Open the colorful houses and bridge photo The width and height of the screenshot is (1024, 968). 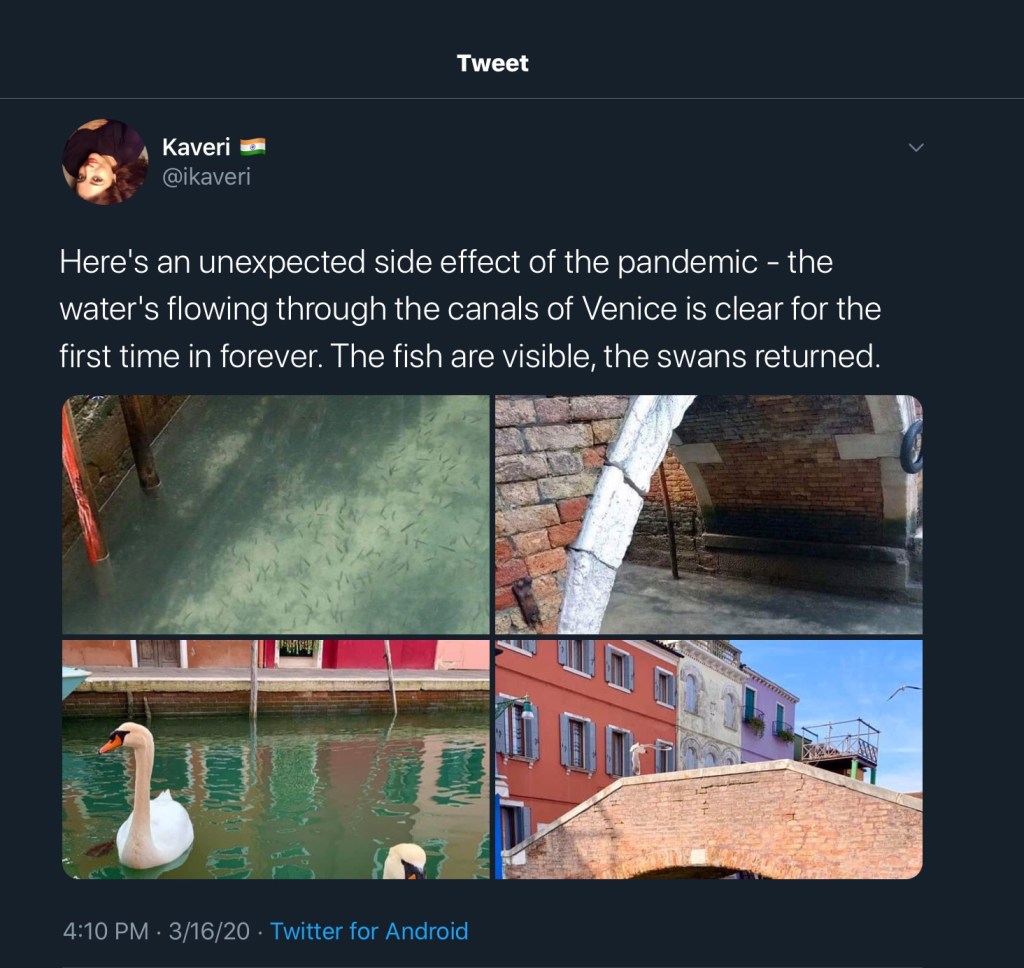click(x=709, y=759)
